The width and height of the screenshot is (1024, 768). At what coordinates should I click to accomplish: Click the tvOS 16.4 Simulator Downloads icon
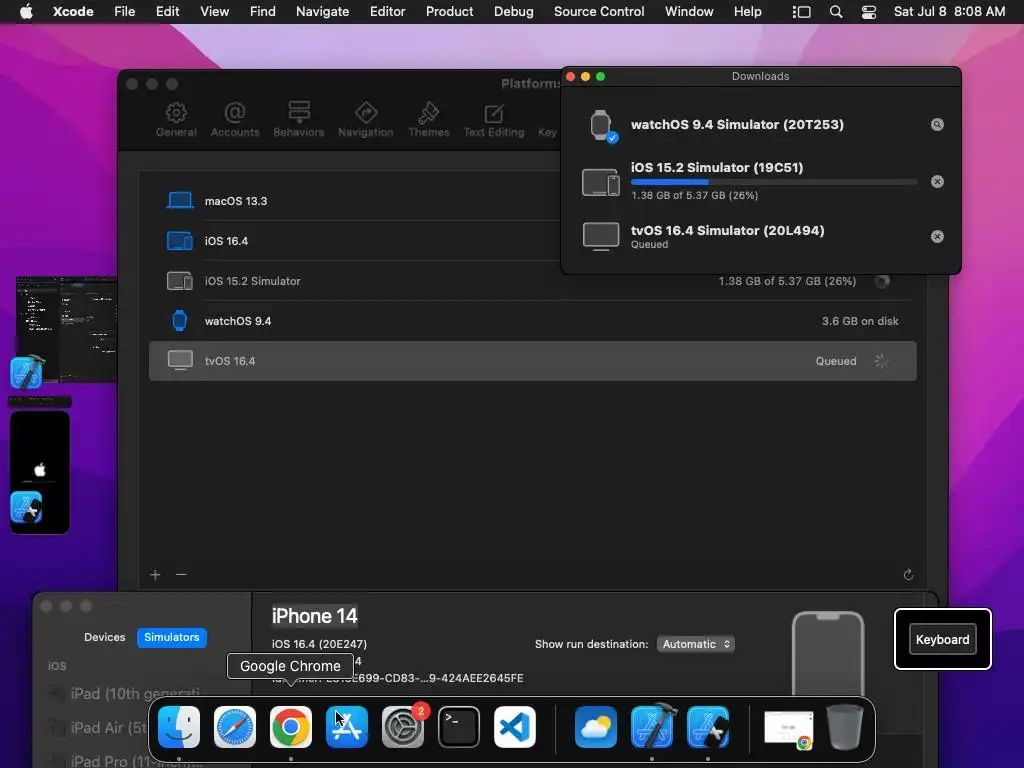601,236
